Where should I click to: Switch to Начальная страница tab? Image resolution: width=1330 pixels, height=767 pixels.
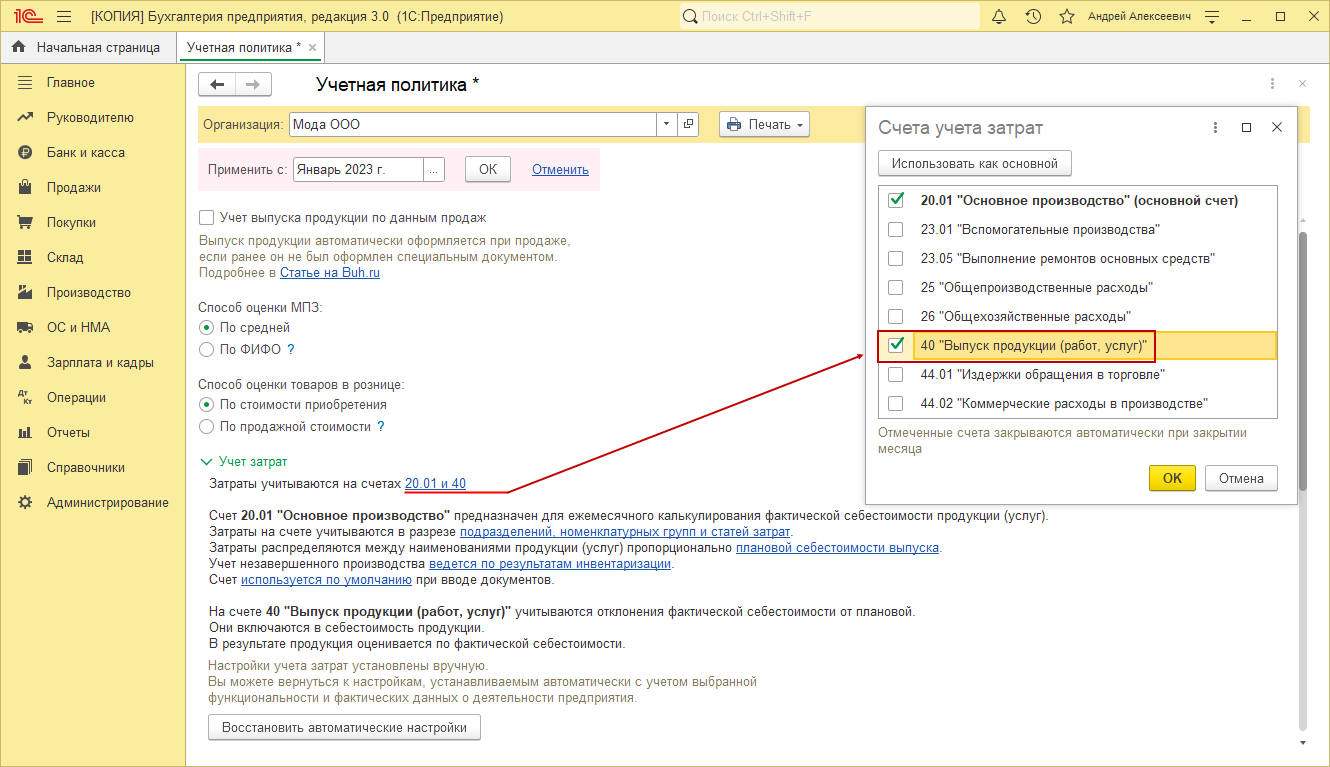click(86, 47)
